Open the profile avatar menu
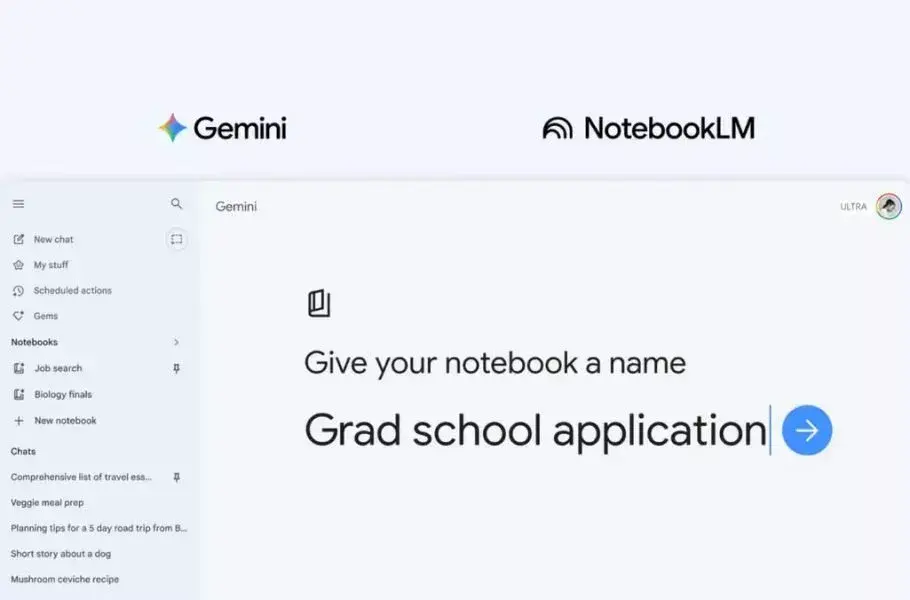The height and width of the screenshot is (600, 910). 886,207
